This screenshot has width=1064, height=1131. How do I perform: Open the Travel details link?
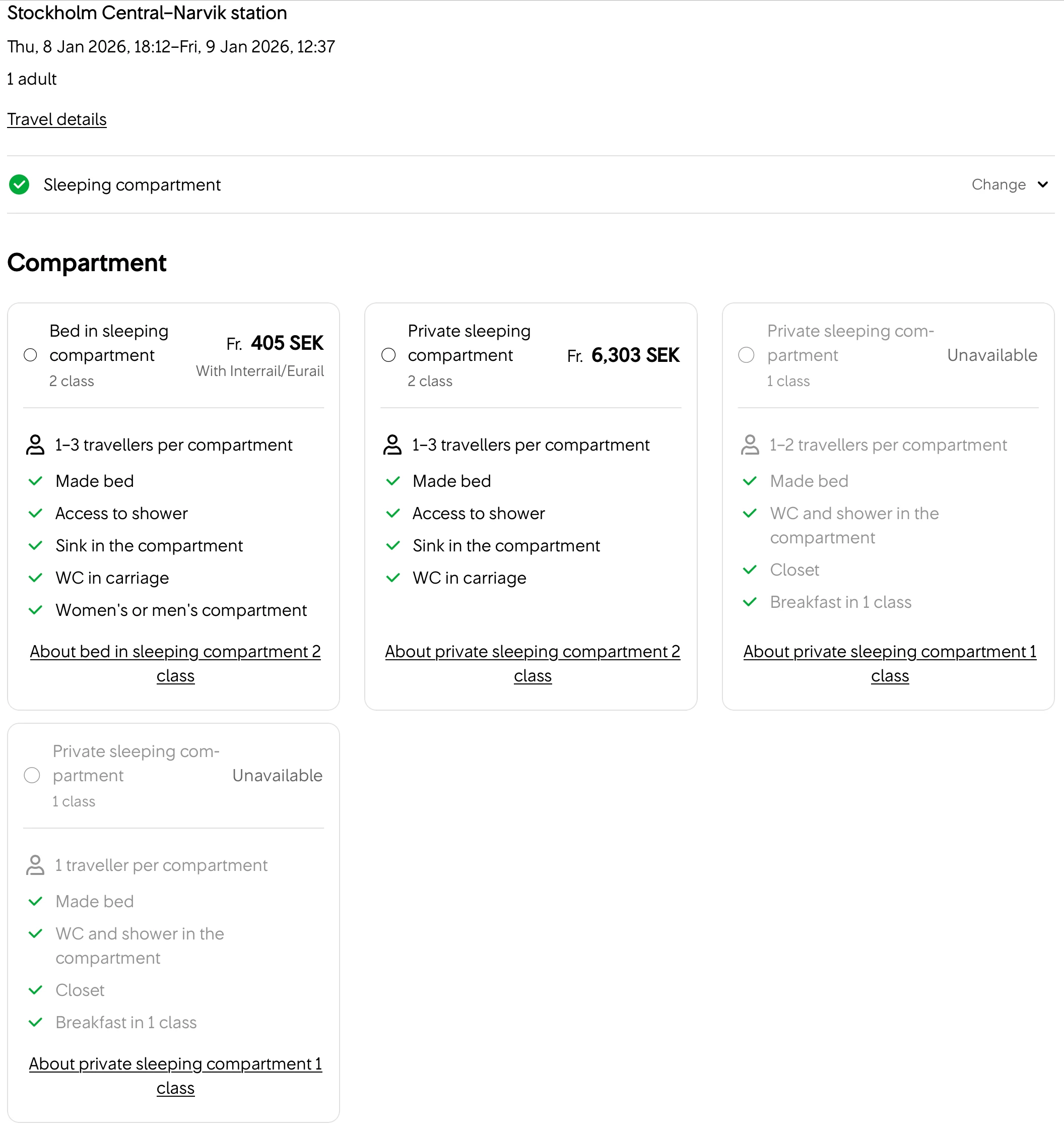[x=57, y=119]
